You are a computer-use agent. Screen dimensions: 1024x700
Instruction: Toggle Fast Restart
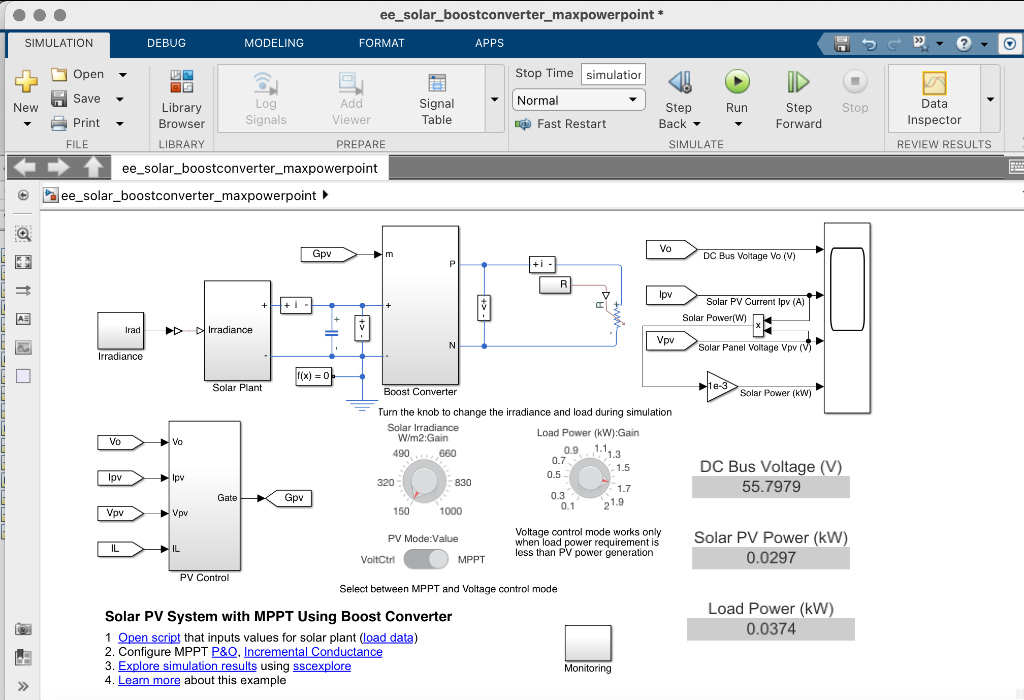(560, 123)
